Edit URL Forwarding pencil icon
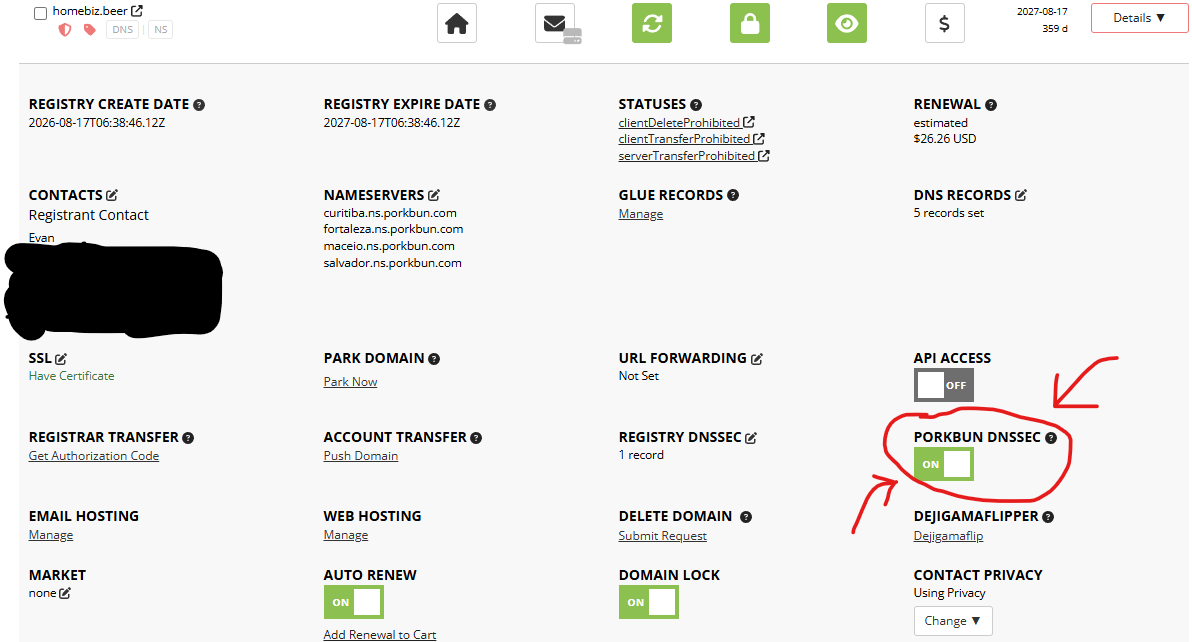1192x642 pixels. click(757, 359)
